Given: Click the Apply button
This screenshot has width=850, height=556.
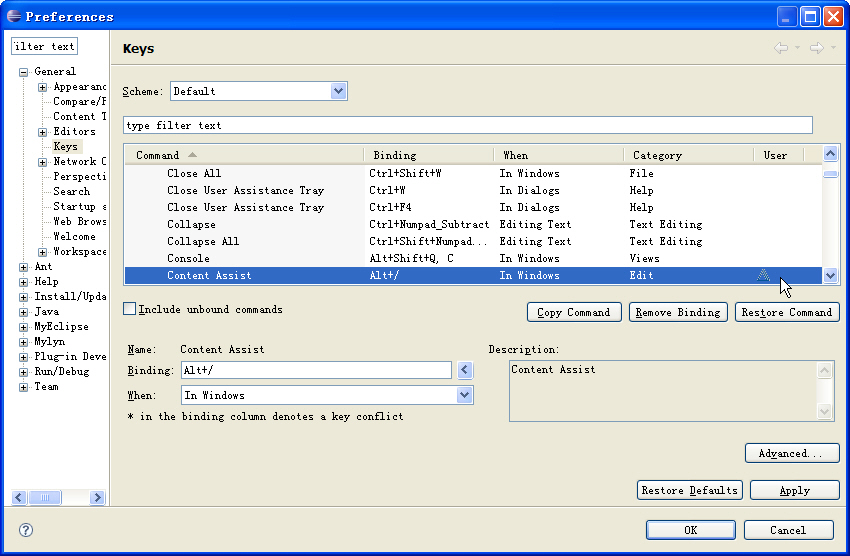Looking at the screenshot, I should pos(795,490).
